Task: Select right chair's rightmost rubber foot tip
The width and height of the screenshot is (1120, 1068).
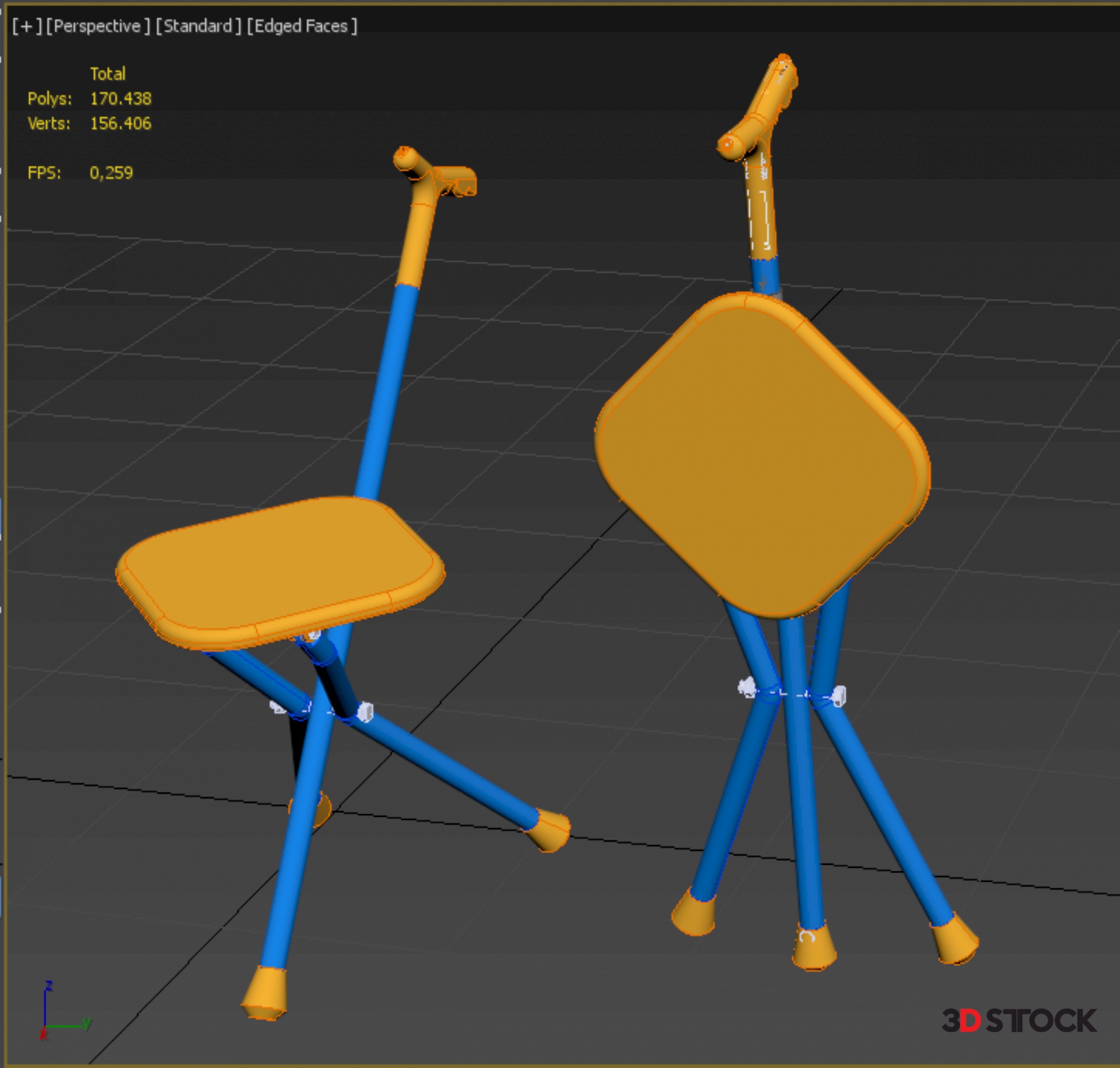Action: coord(956,941)
